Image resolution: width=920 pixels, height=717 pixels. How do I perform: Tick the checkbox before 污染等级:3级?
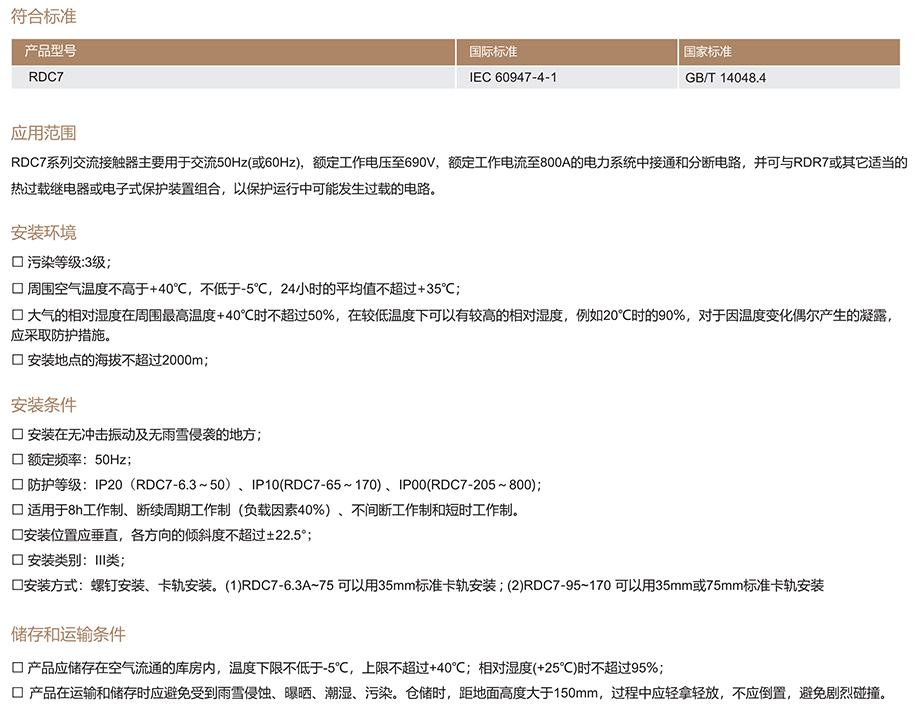[x=17, y=263]
